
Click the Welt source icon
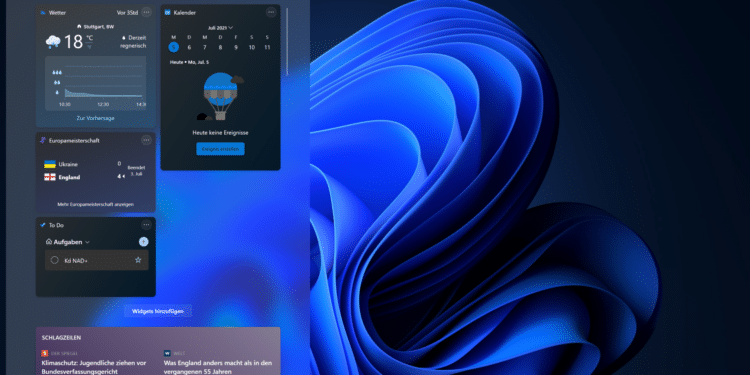pyautogui.click(x=167, y=353)
